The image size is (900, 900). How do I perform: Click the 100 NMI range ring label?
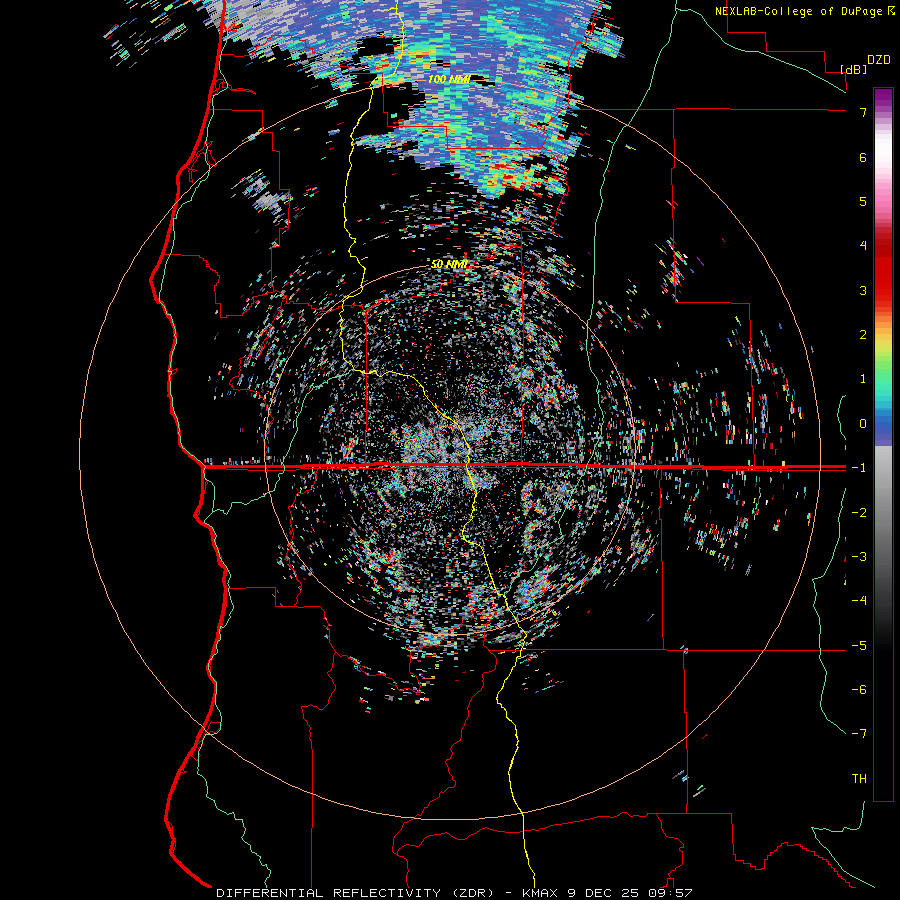click(449, 79)
